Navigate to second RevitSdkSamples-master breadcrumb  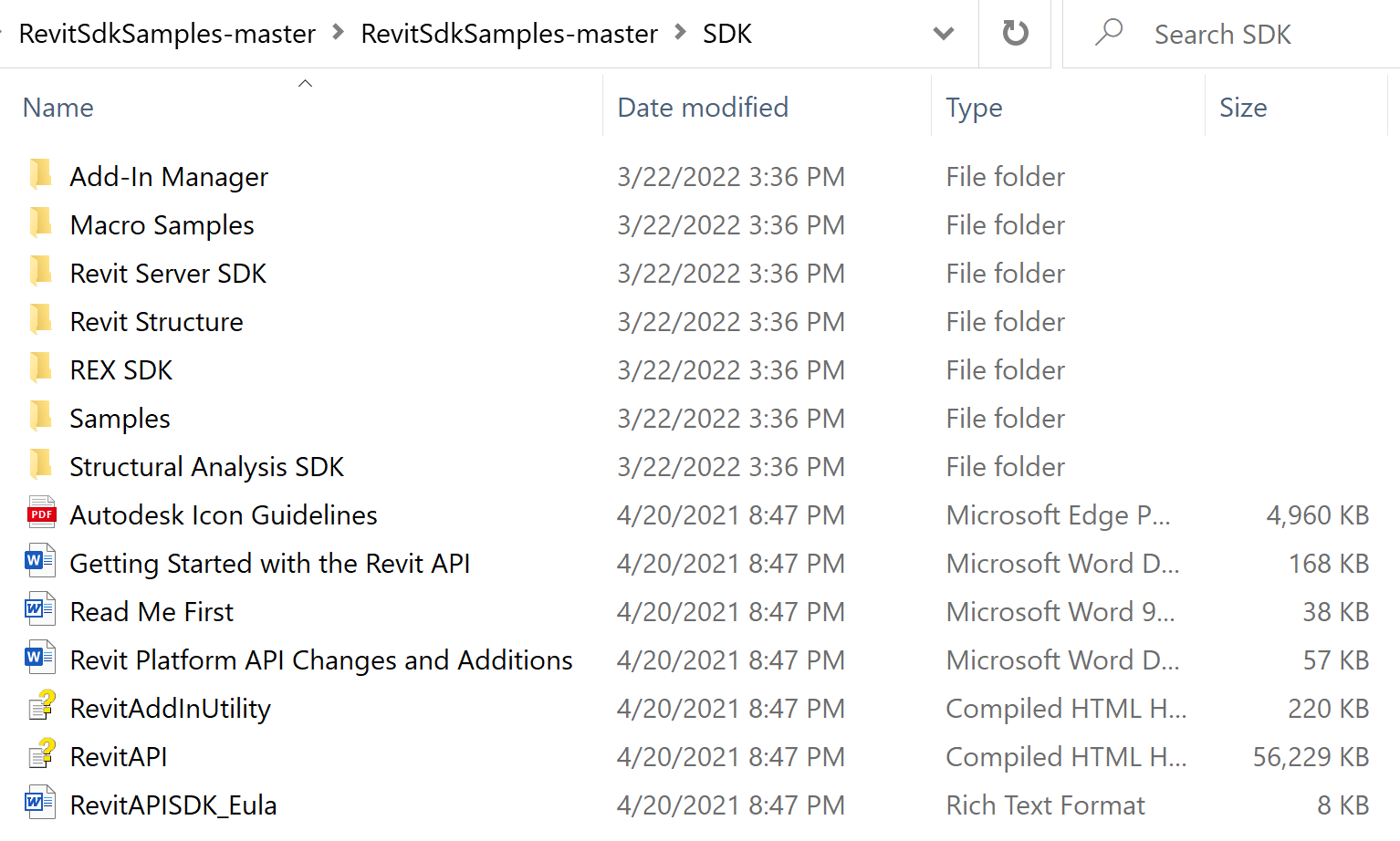509,34
